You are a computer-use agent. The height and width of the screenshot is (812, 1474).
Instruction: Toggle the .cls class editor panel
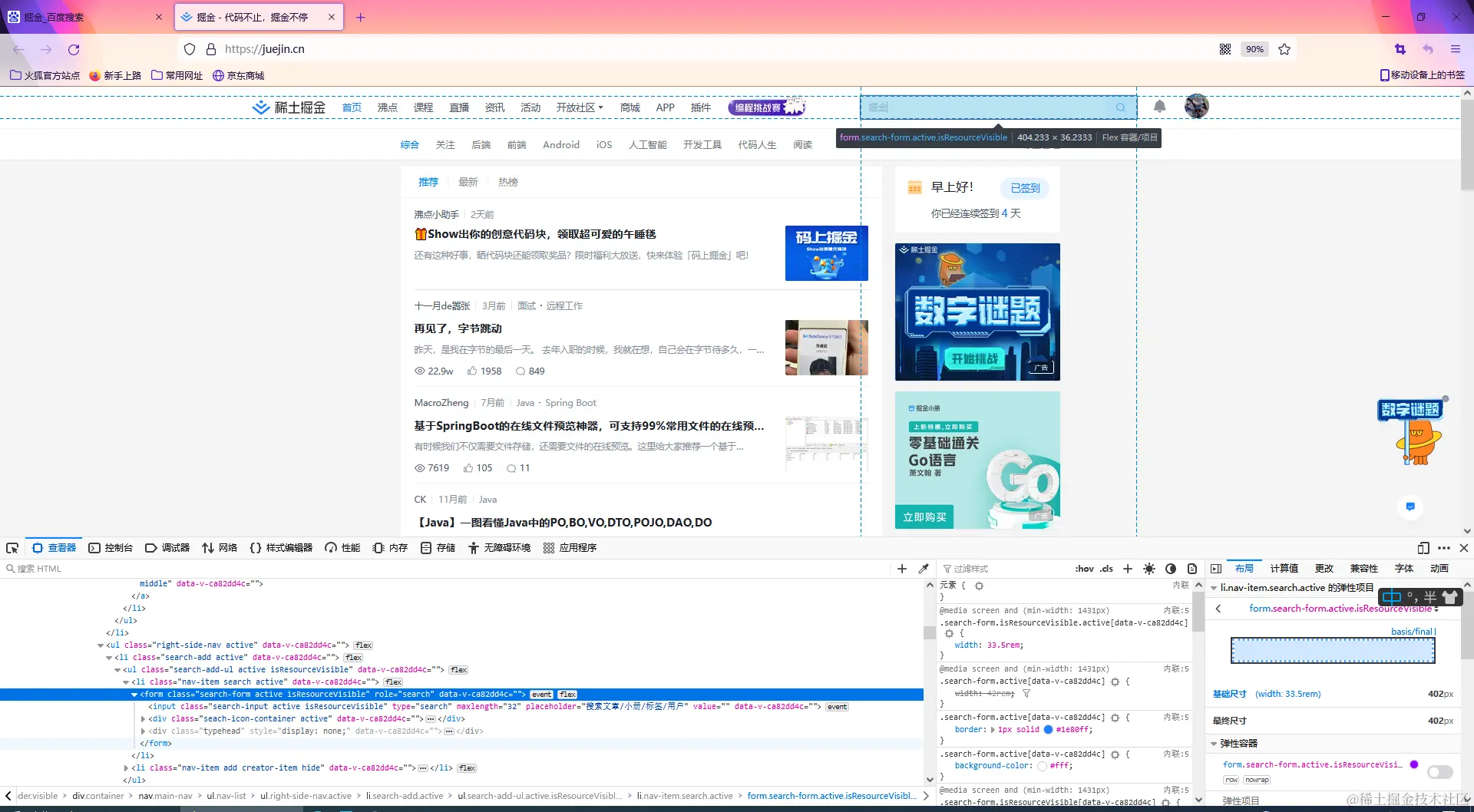click(1105, 569)
